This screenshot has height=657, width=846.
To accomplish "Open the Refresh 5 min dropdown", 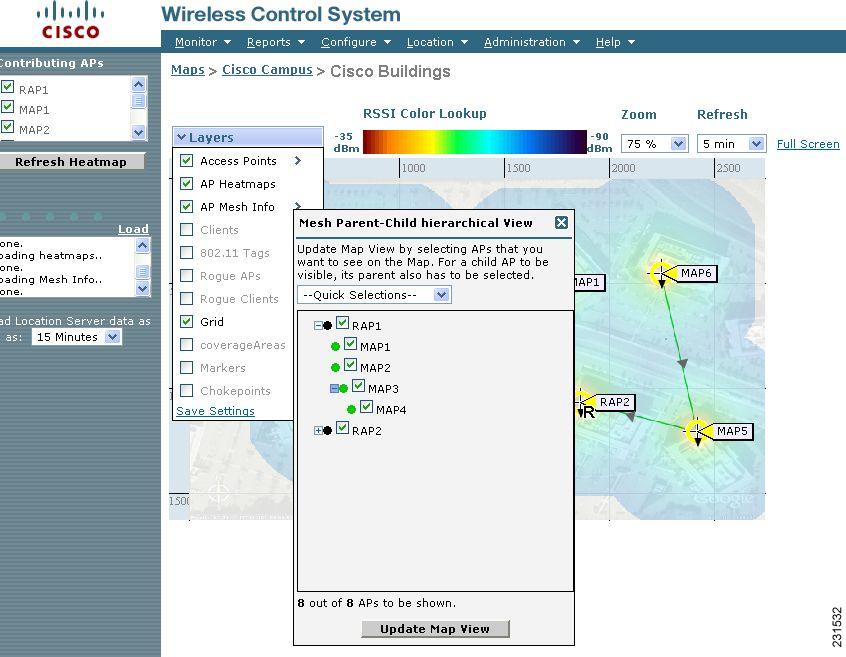I will coord(731,143).
